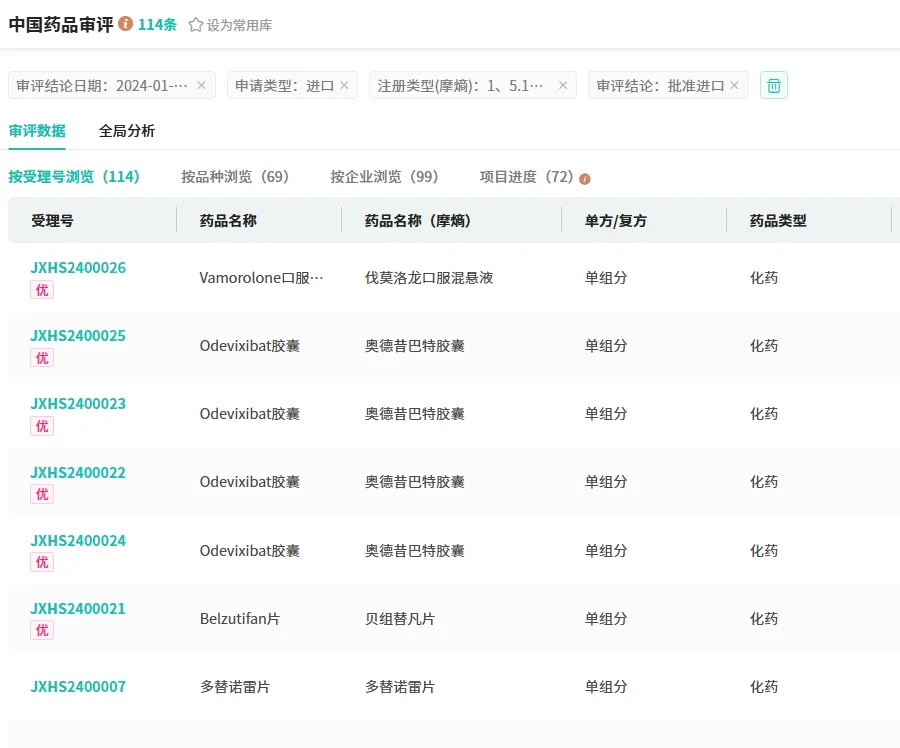Open acceptance number JXHS2400007 link
This screenshot has height=748, width=900.
pyautogui.click(x=78, y=687)
